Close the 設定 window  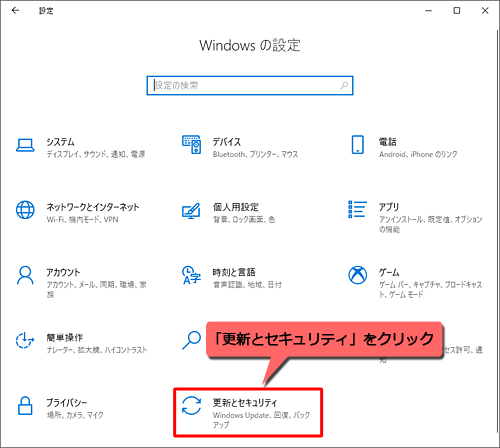click(x=485, y=11)
